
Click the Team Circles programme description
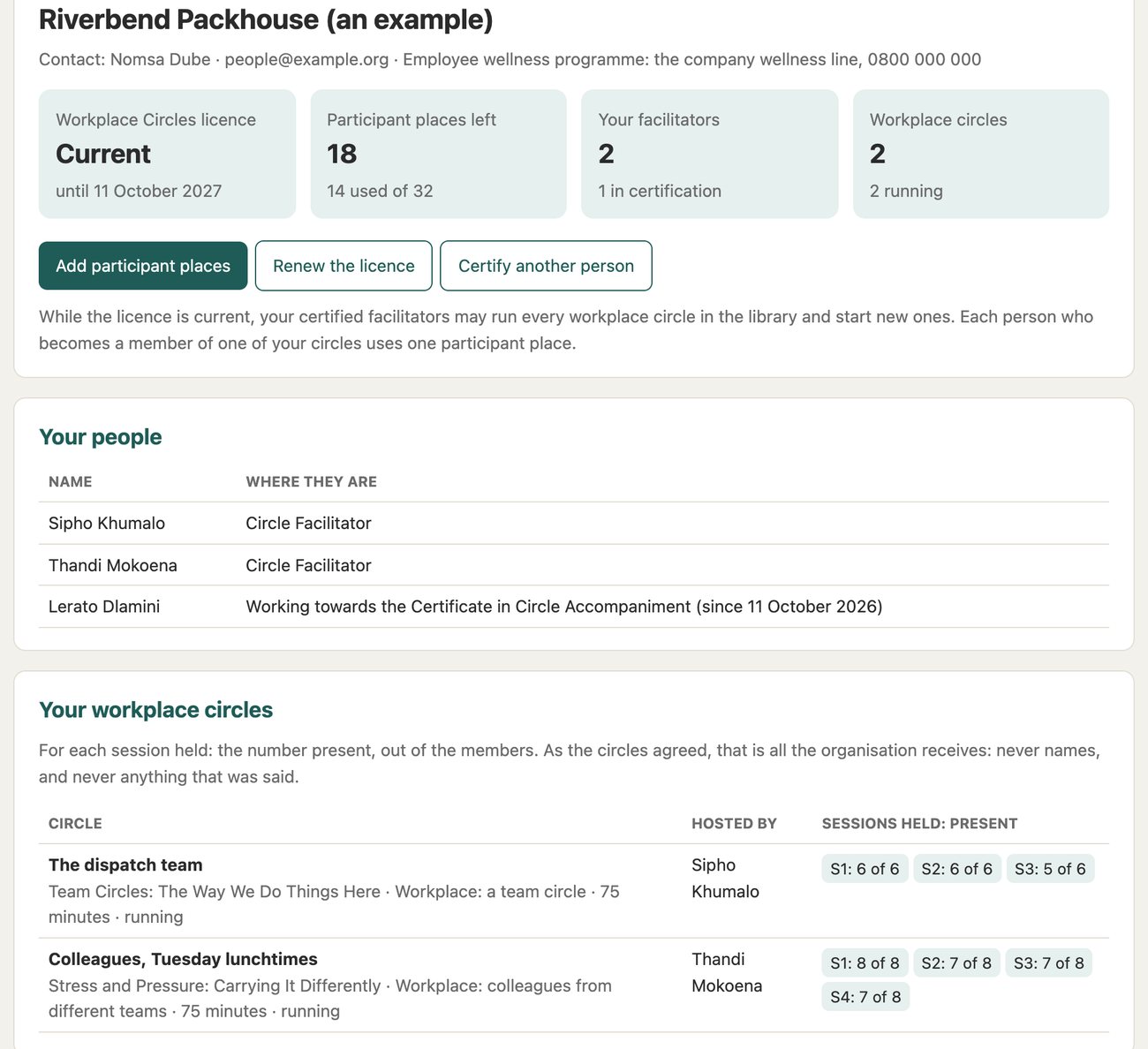click(x=334, y=904)
